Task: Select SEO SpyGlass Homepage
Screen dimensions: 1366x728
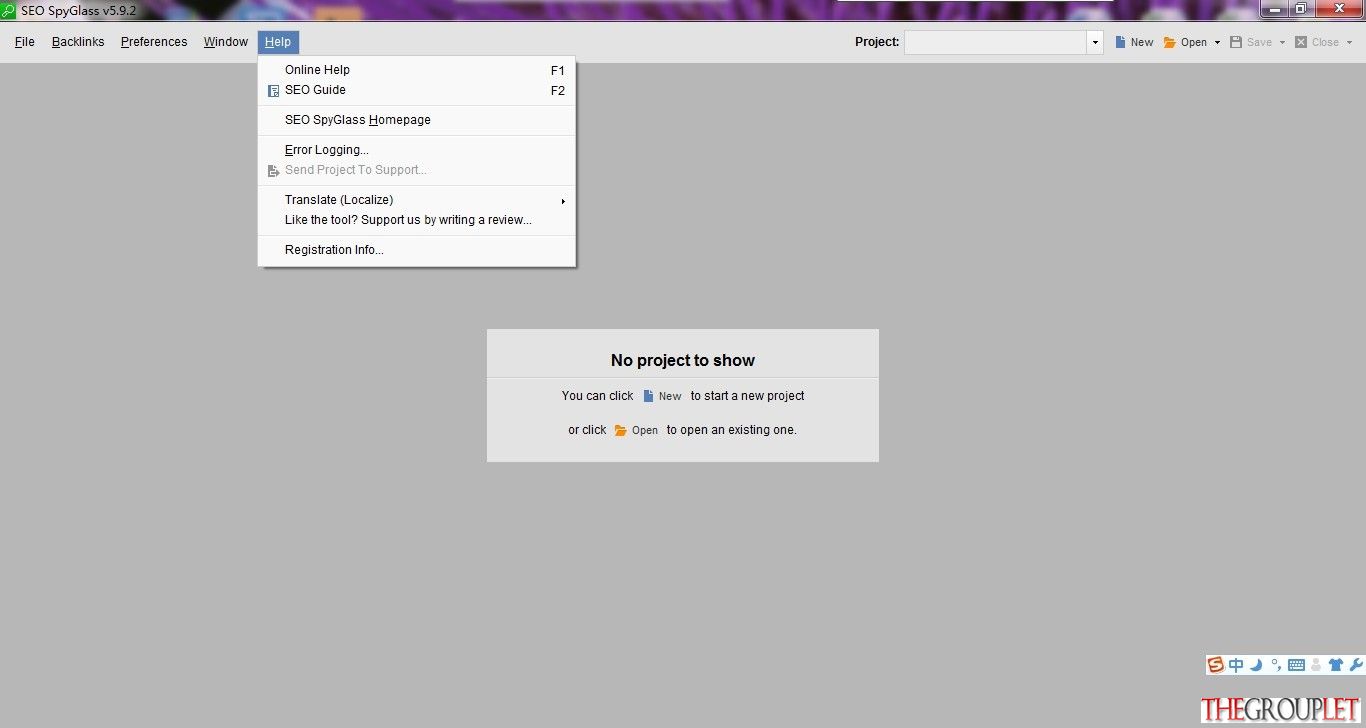Action: (x=417, y=120)
